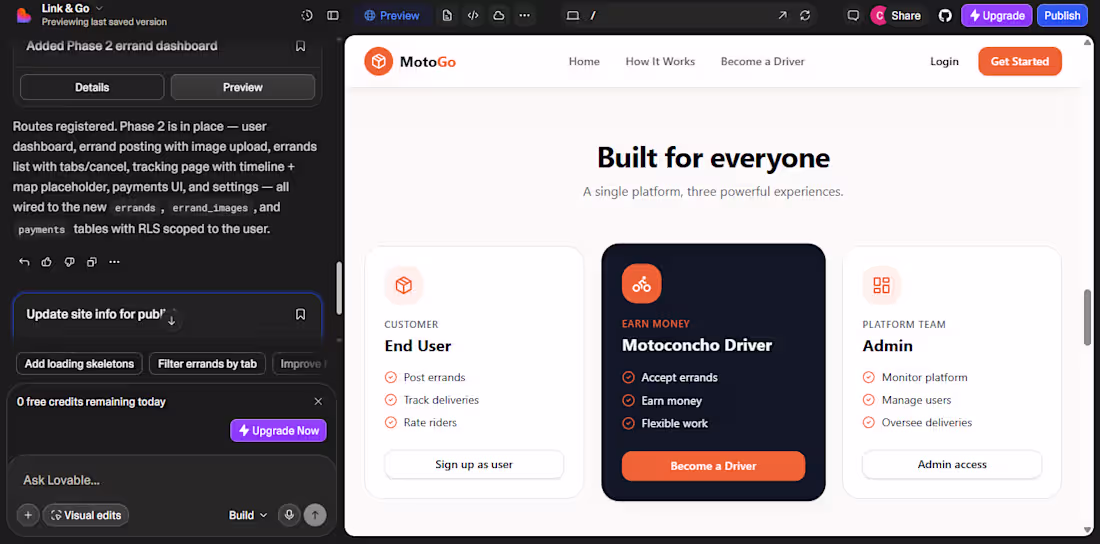Dismiss the free credits notice
Viewport: 1100px width, 544px height.
(x=318, y=402)
